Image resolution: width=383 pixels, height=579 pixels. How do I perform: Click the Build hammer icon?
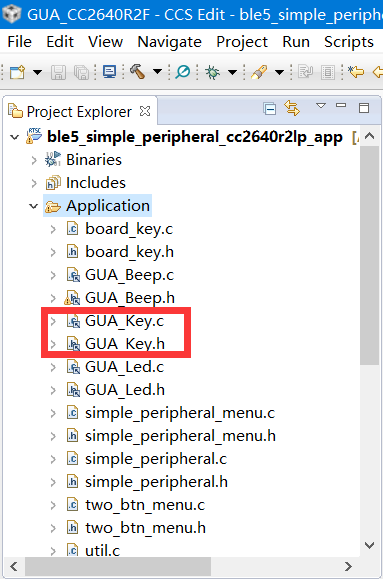point(137,72)
